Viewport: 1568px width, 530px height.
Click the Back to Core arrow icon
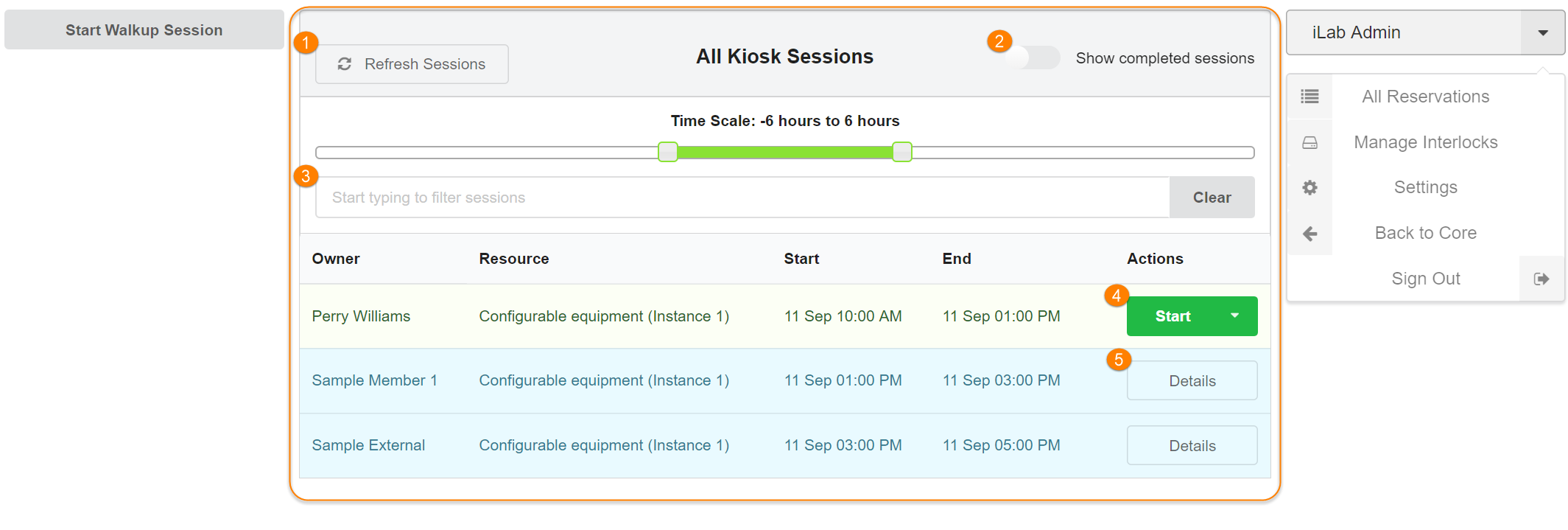tap(1309, 234)
